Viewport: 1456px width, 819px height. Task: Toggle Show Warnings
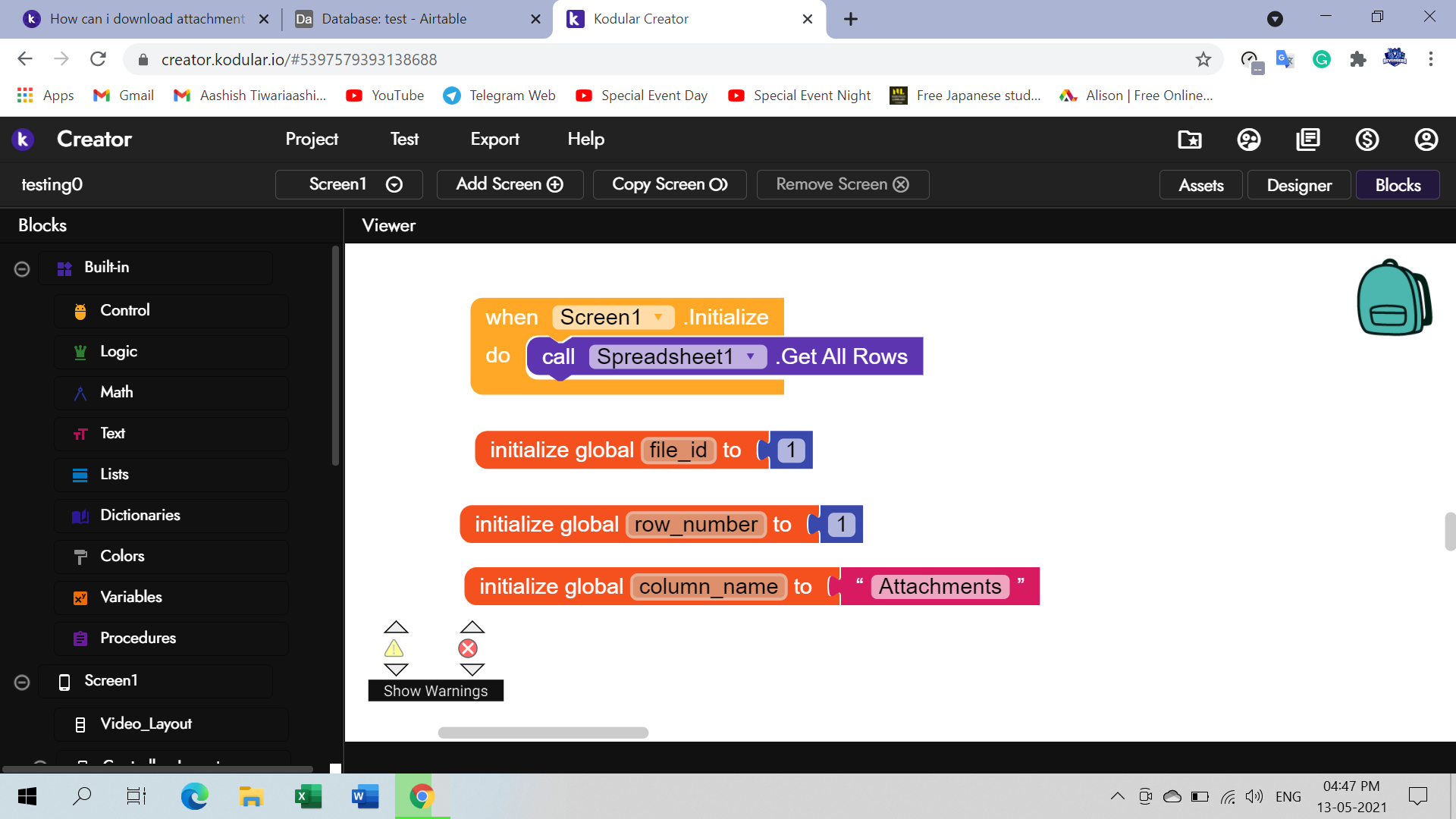pos(435,691)
